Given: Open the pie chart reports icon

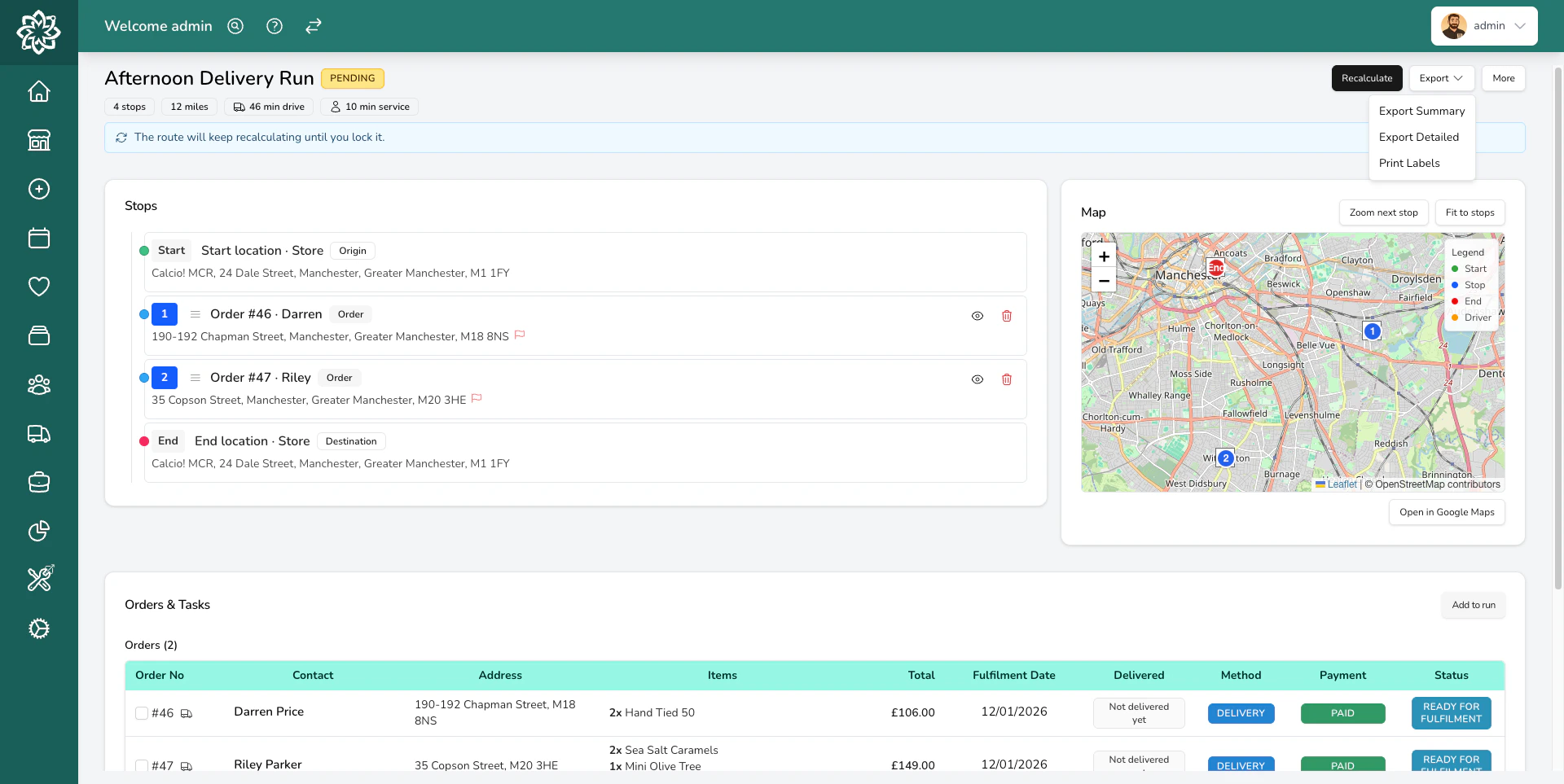Looking at the screenshot, I should (x=39, y=531).
